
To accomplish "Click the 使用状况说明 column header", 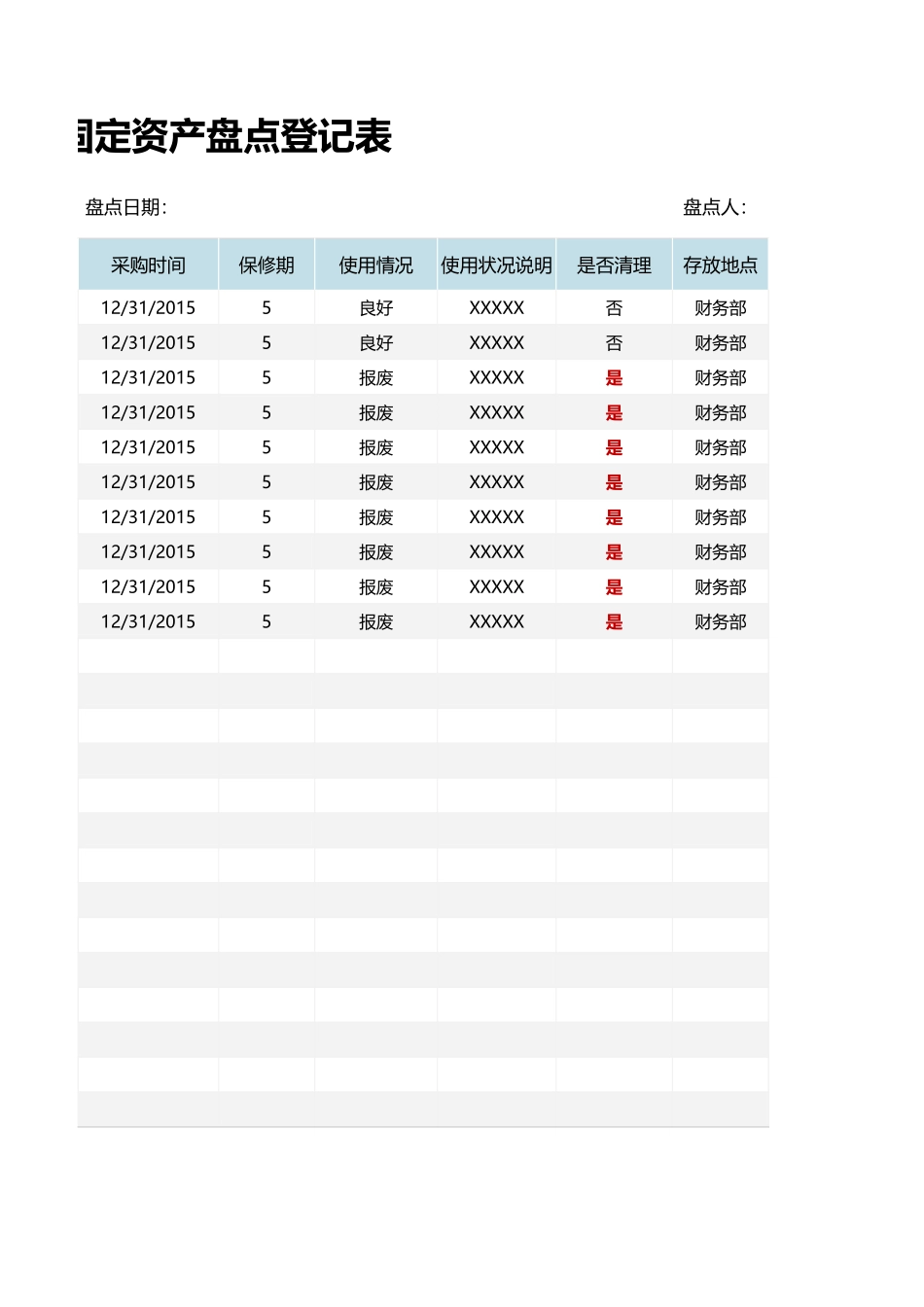I will pos(496,265).
